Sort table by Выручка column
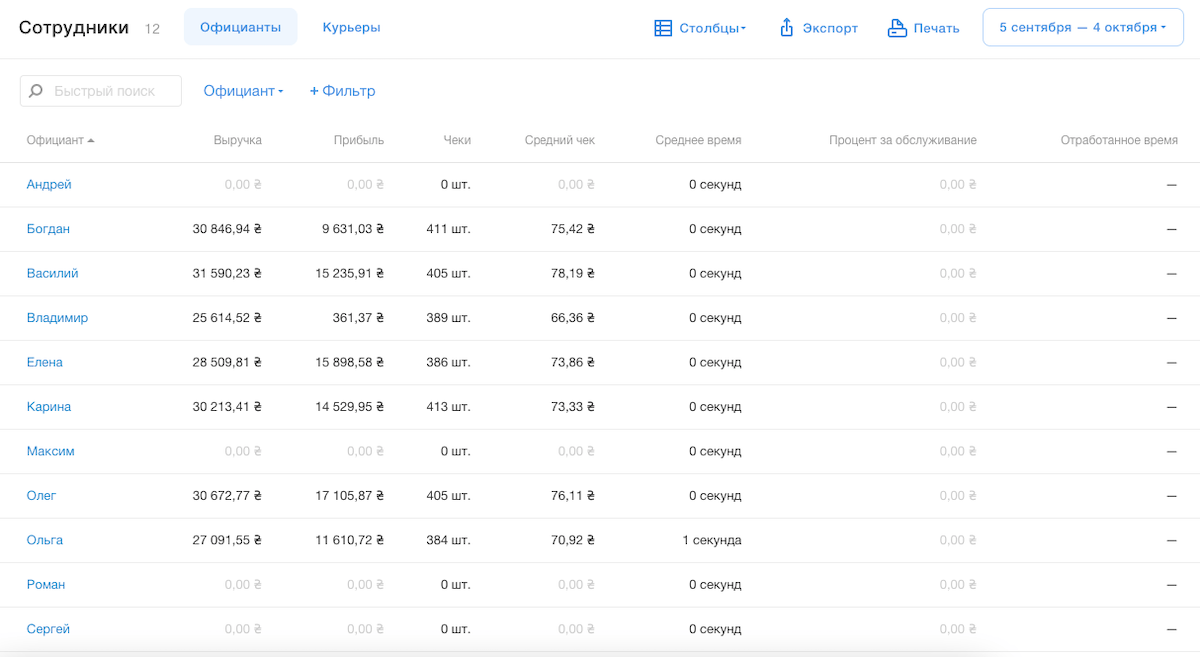1200x657 pixels. point(237,141)
